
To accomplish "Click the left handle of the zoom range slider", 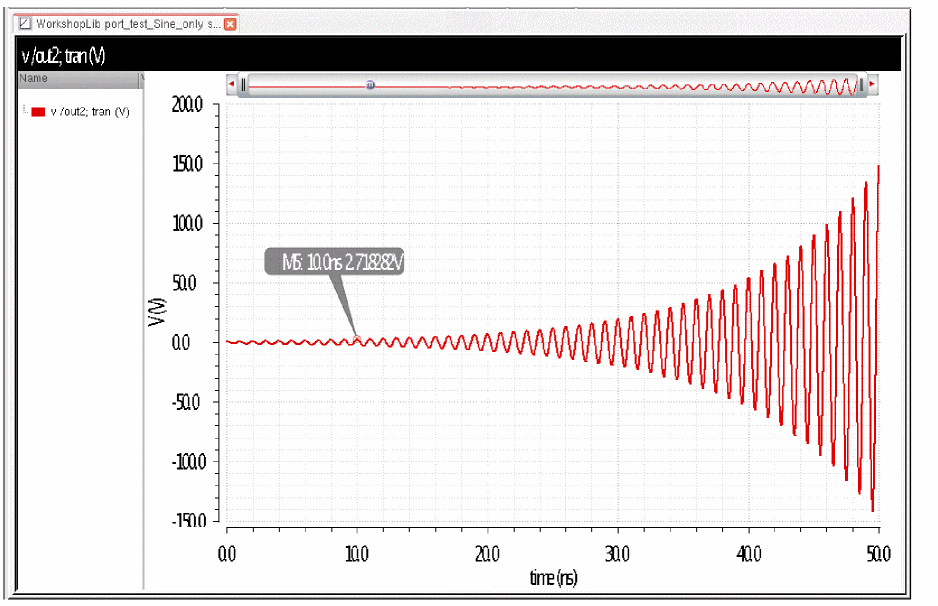I will point(243,85).
